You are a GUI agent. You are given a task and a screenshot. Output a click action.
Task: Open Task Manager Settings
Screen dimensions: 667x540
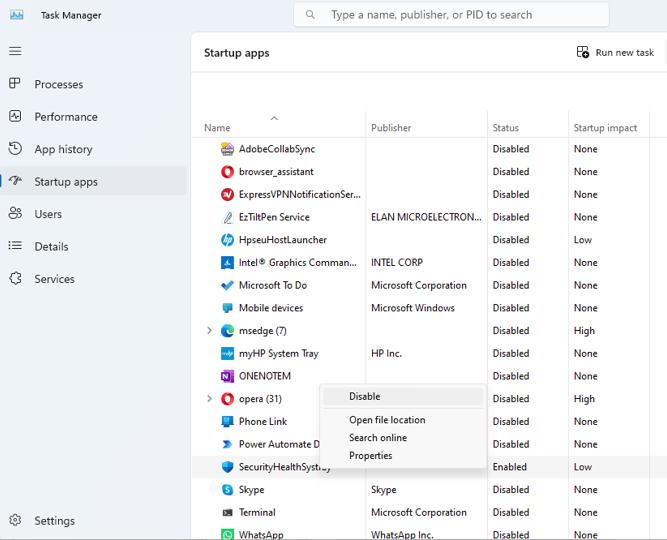click(94, 520)
